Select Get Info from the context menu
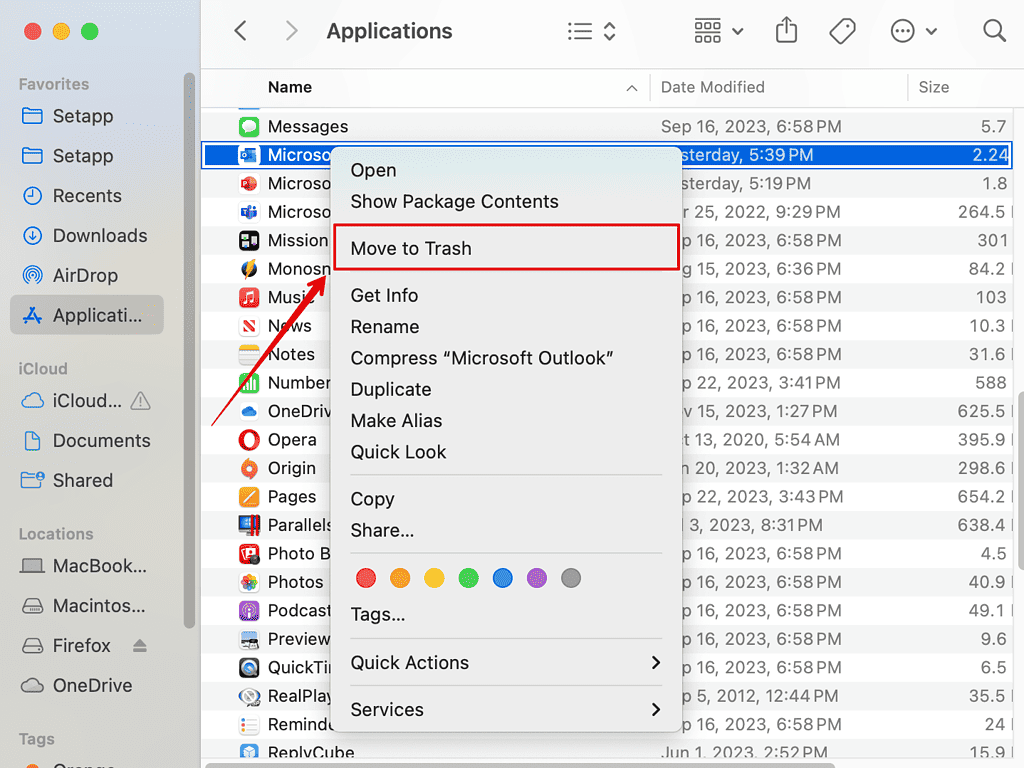 [384, 295]
